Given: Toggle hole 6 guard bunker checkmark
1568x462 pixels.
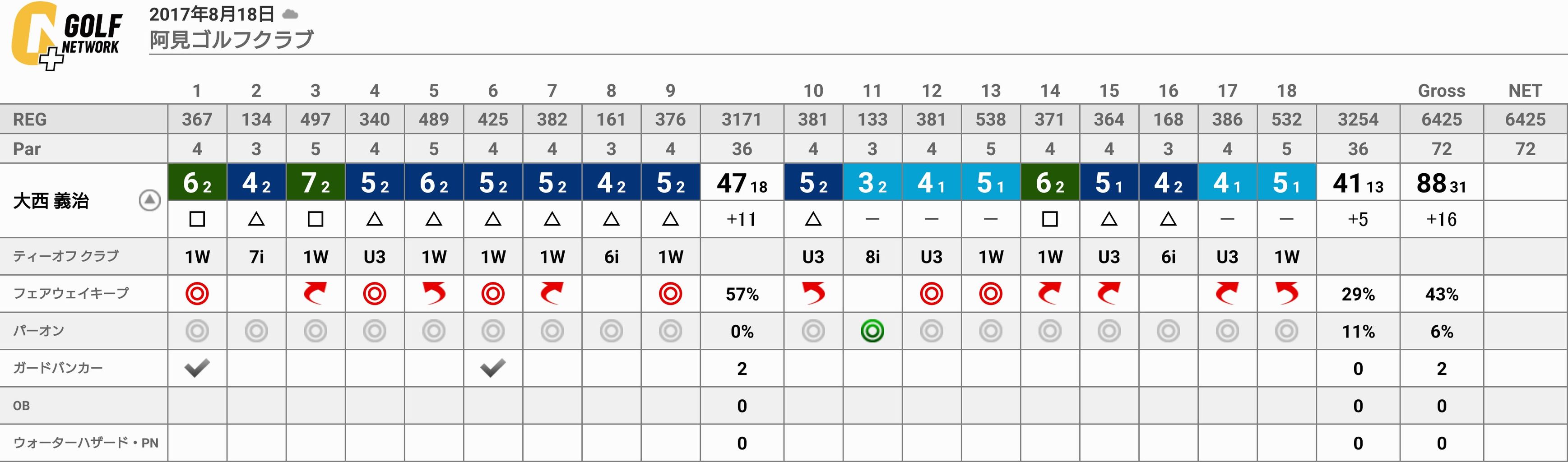Looking at the screenshot, I should [x=493, y=368].
